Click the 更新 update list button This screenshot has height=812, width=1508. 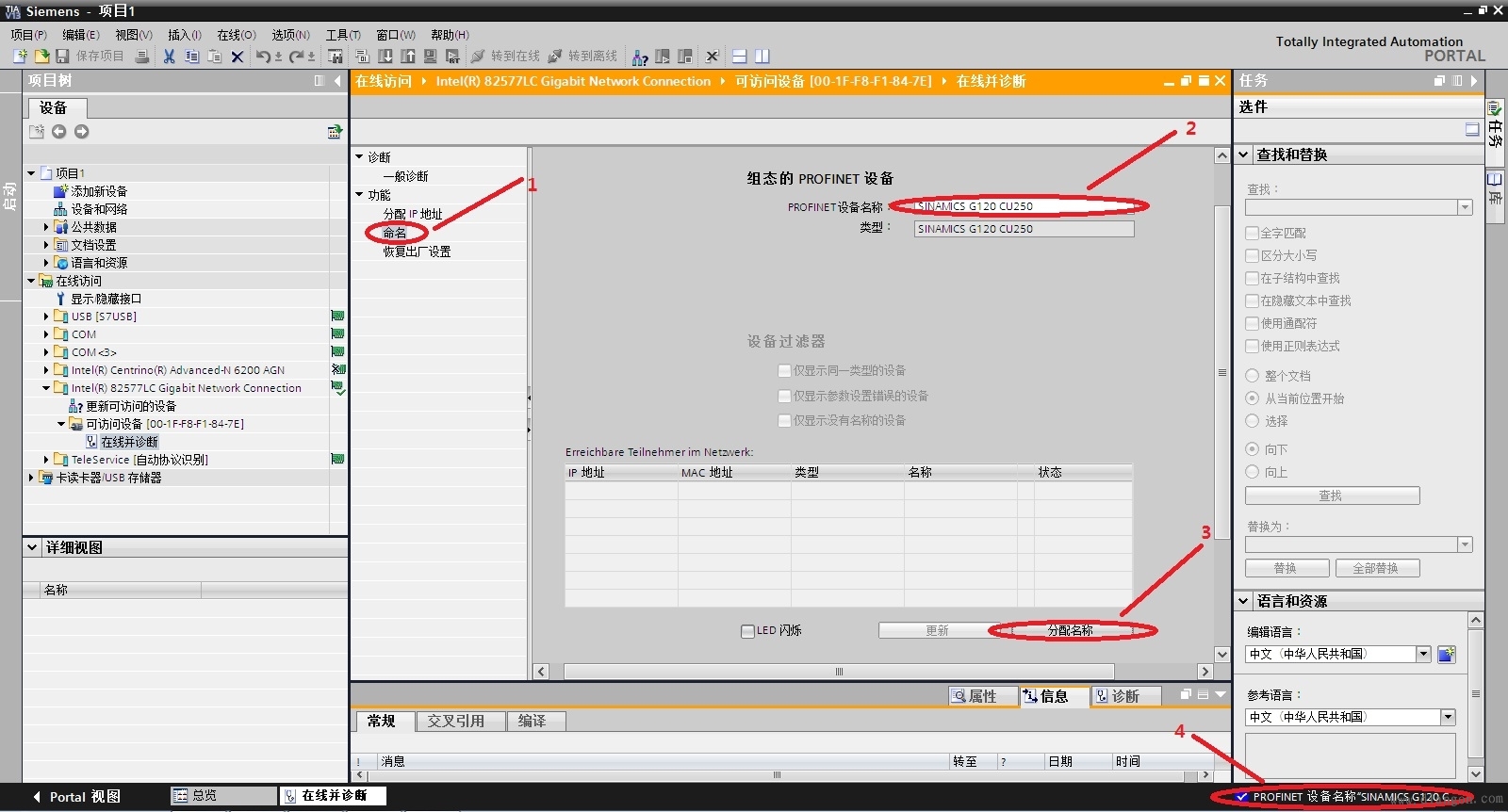pos(937,631)
